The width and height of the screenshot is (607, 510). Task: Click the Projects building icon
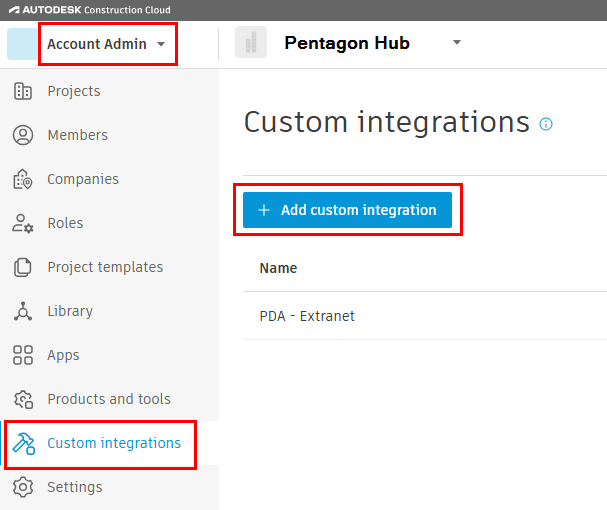tap(23, 91)
